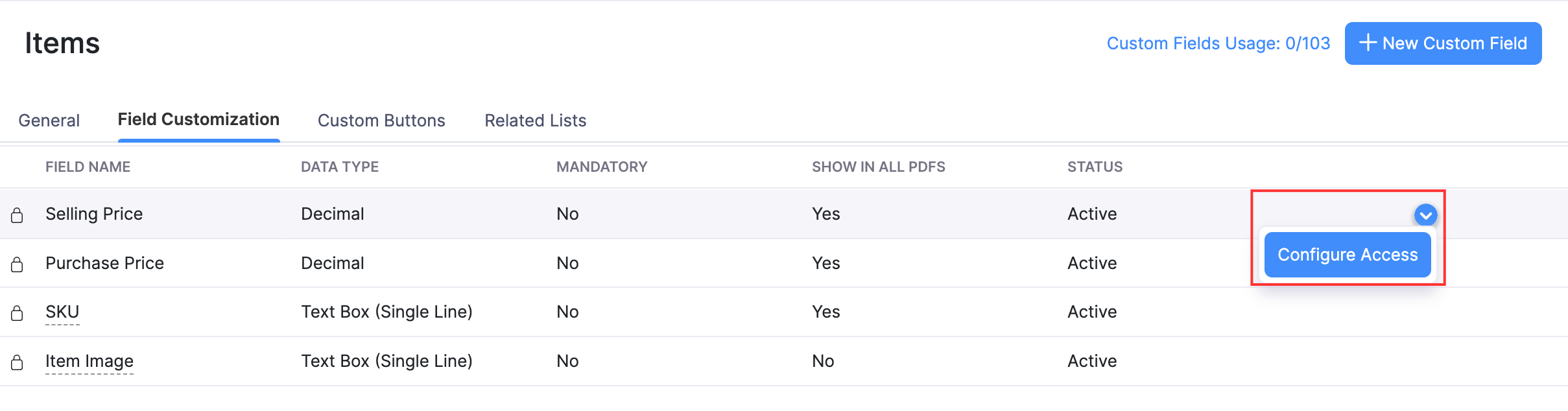1568x411 pixels.
Task: Select Configure Access from the dropdown
Action: [1347, 255]
